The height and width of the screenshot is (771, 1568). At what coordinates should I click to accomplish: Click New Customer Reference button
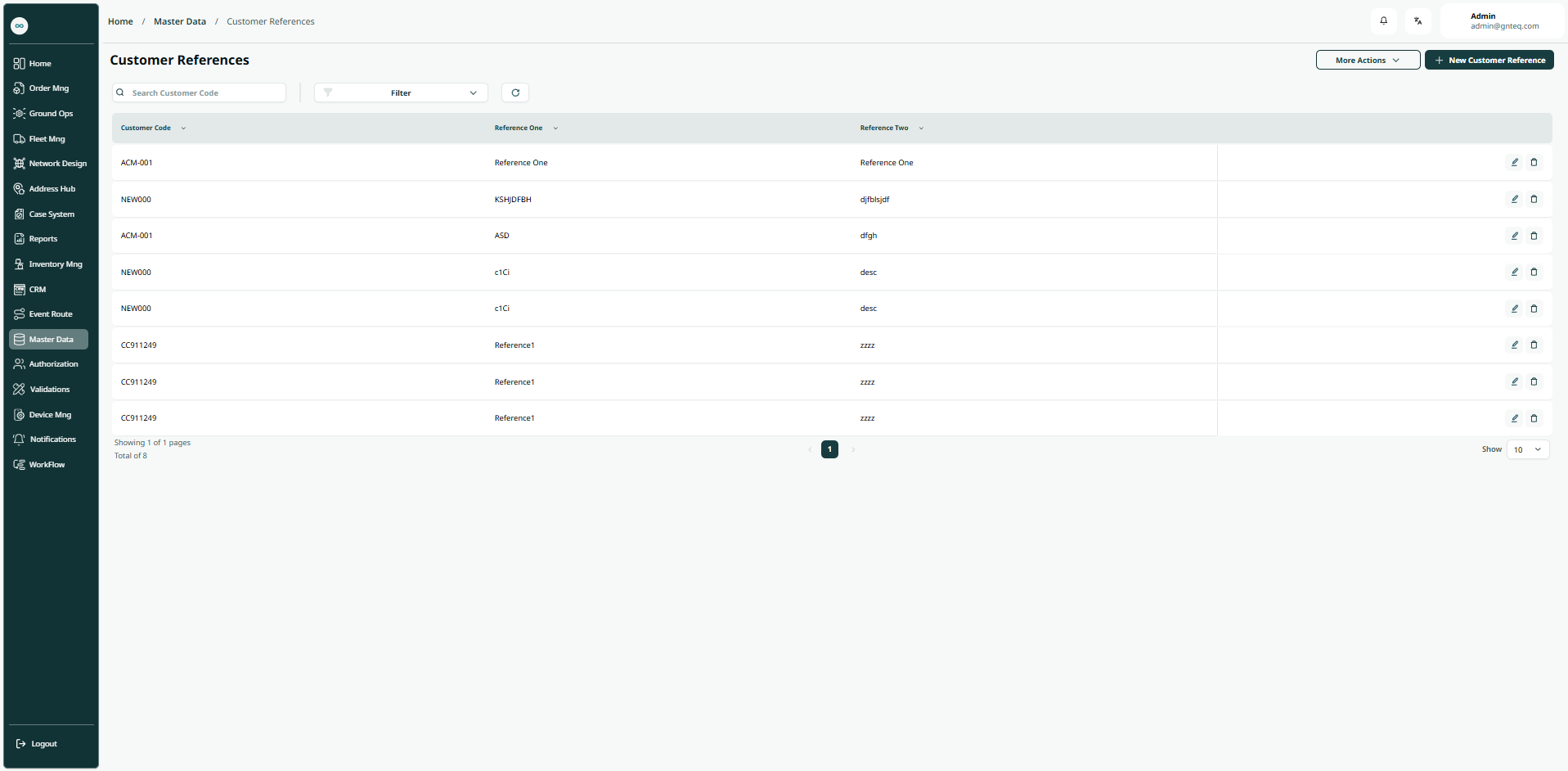[1489, 60]
